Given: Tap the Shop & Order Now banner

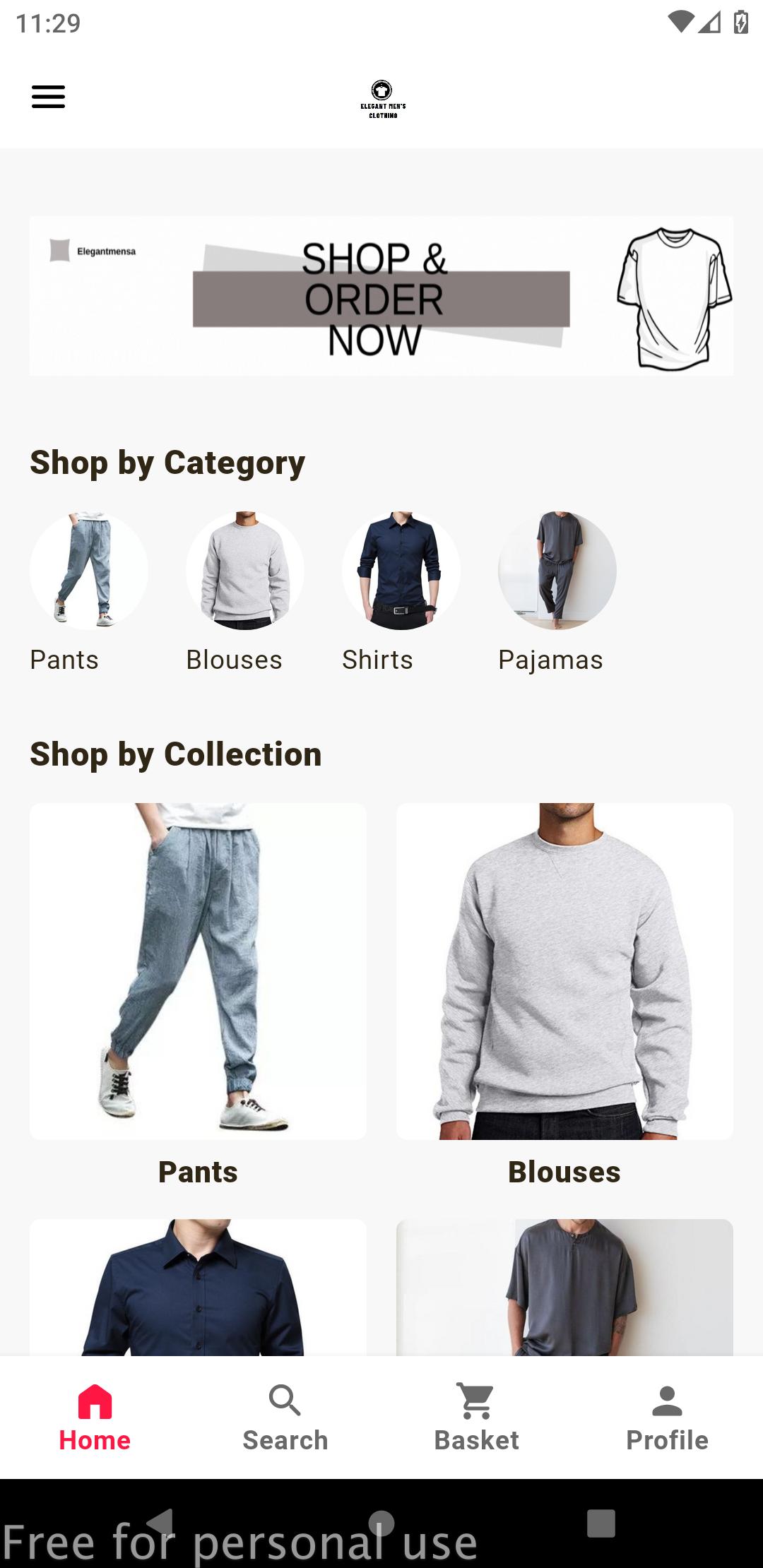Looking at the screenshot, I should pos(381,296).
